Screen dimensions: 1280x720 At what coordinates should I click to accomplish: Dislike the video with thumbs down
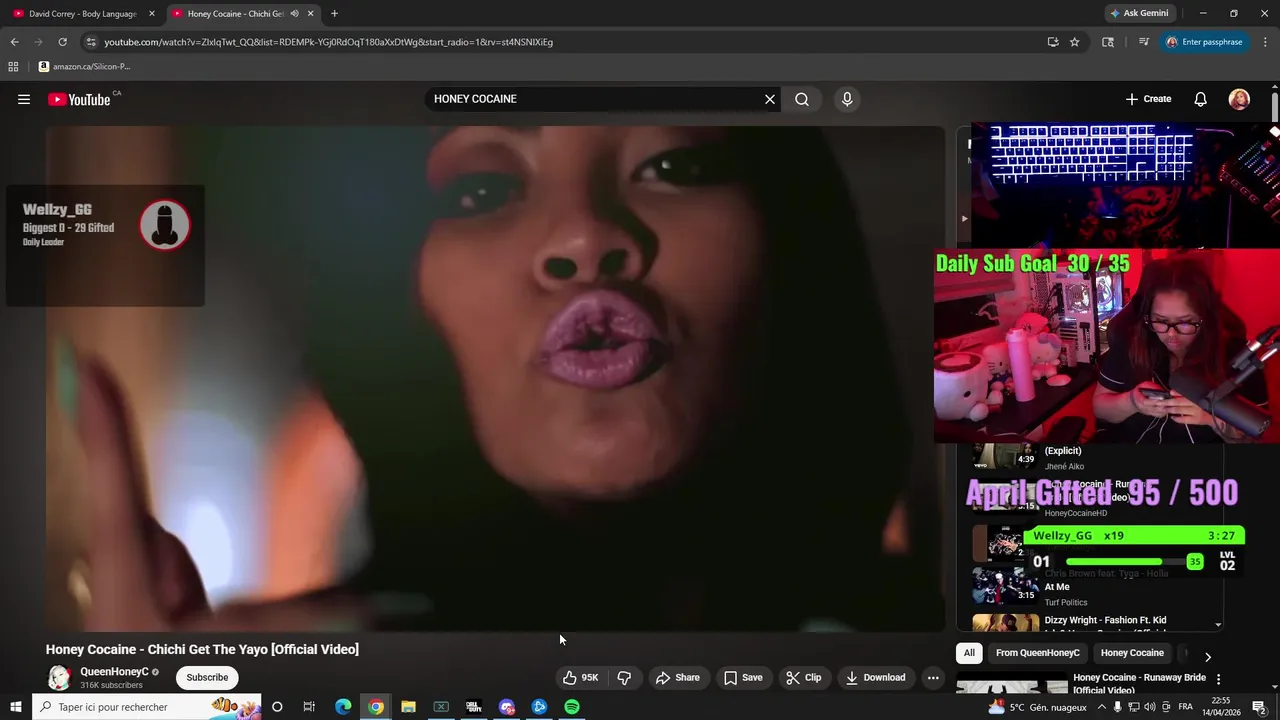pyautogui.click(x=624, y=677)
